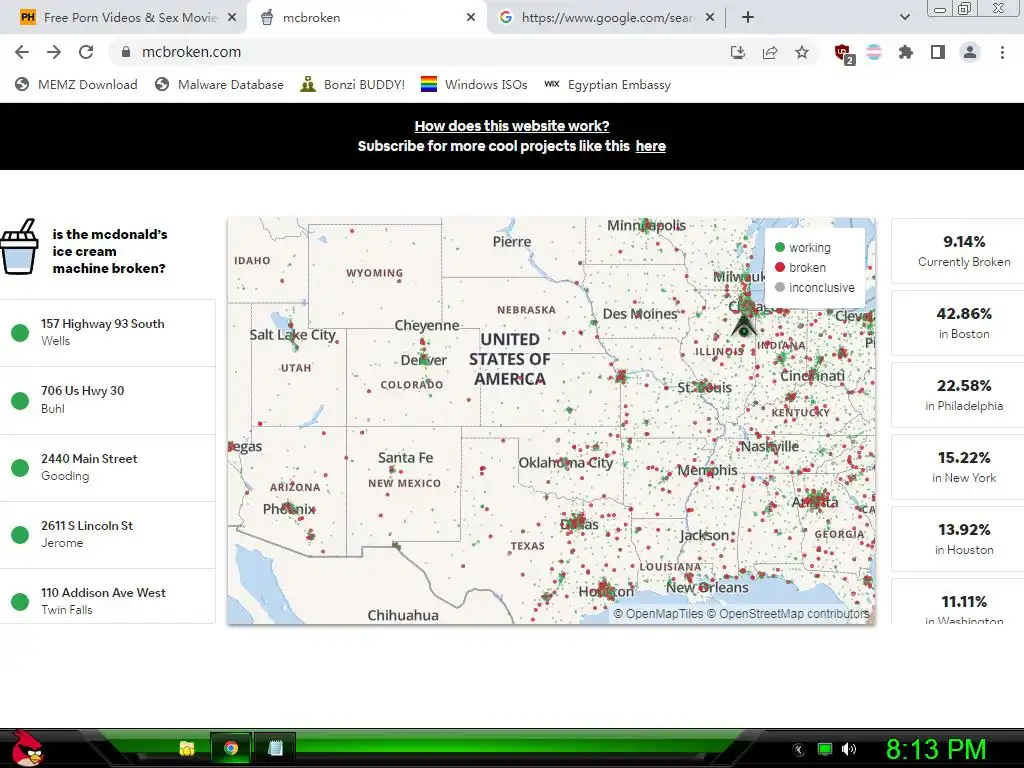Viewport: 1024px width, 768px height.
Task: Select the 2611 S Lincoln St location
Action: point(107,534)
